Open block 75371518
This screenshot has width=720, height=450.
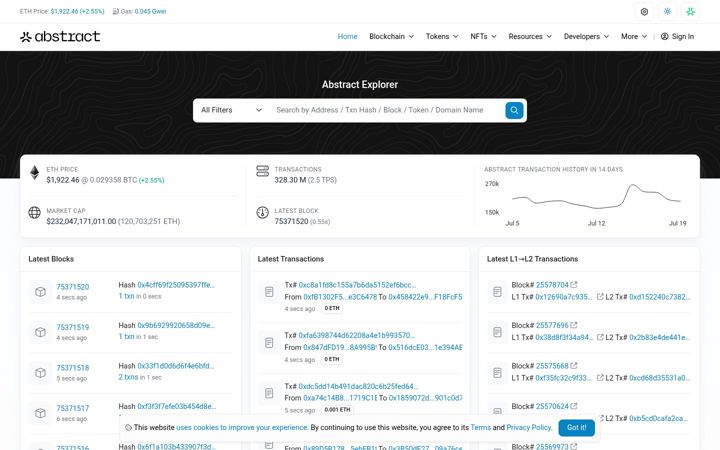pyautogui.click(x=73, y=368)
